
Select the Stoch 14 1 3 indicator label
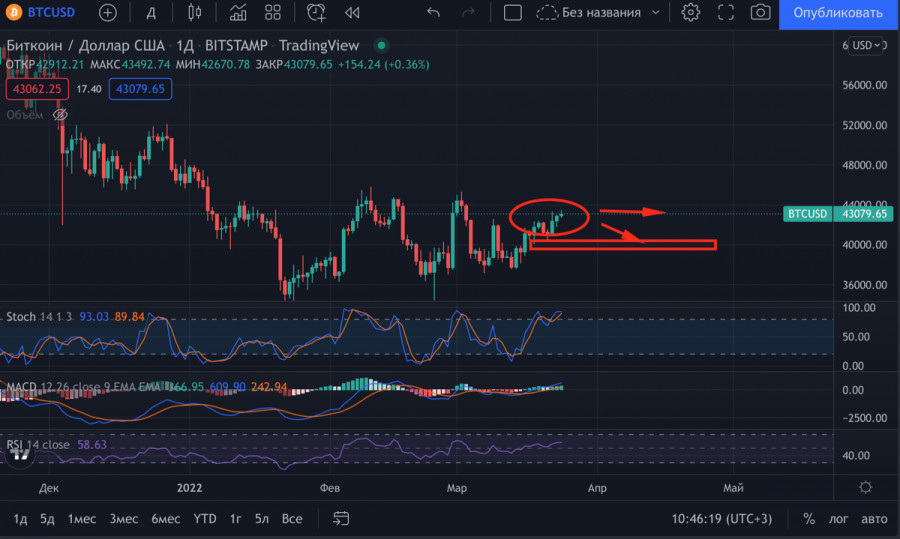click(x=39, y=317)
